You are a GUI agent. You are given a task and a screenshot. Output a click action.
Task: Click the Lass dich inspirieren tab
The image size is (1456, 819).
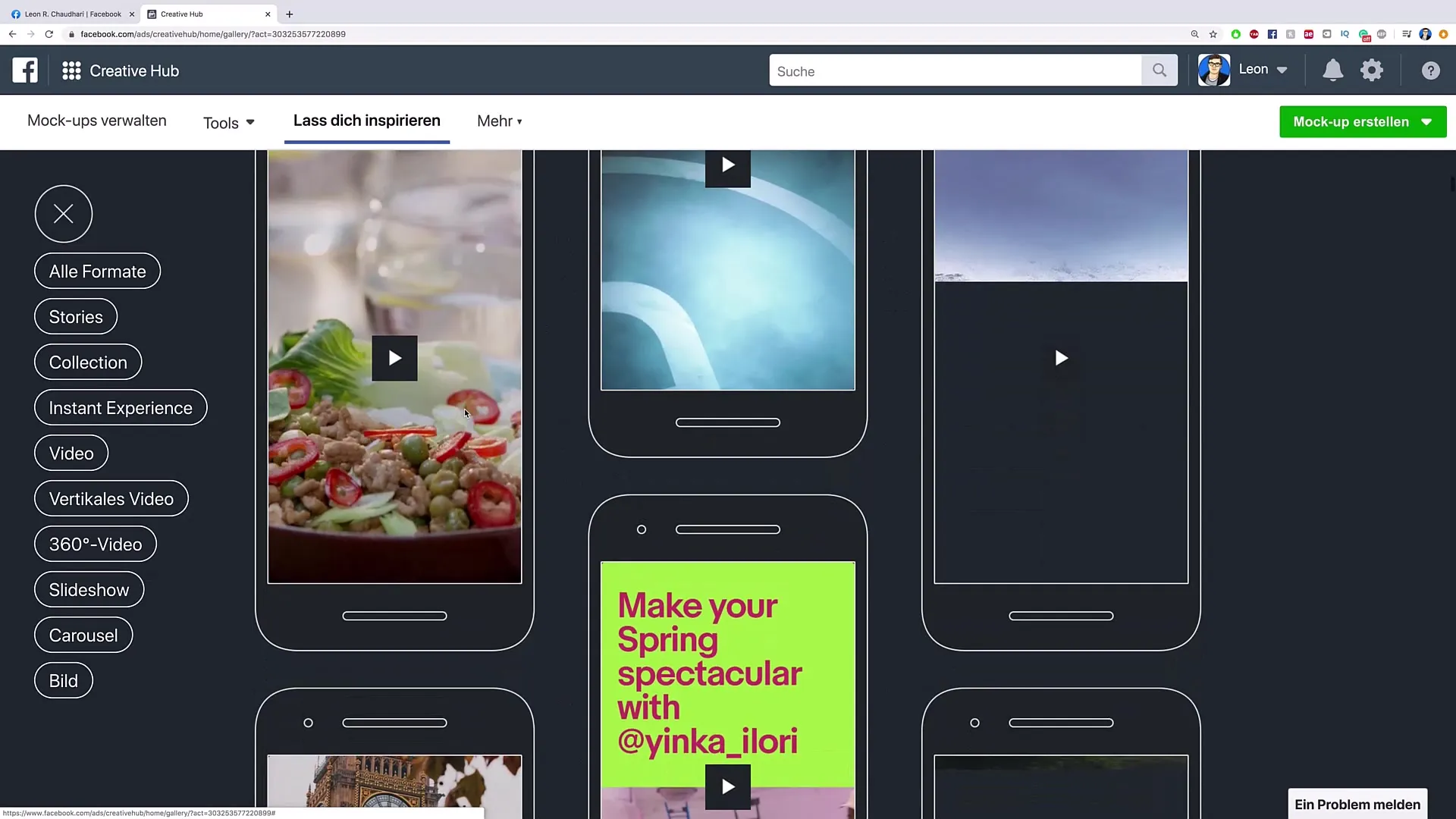(x=367, y=120)
